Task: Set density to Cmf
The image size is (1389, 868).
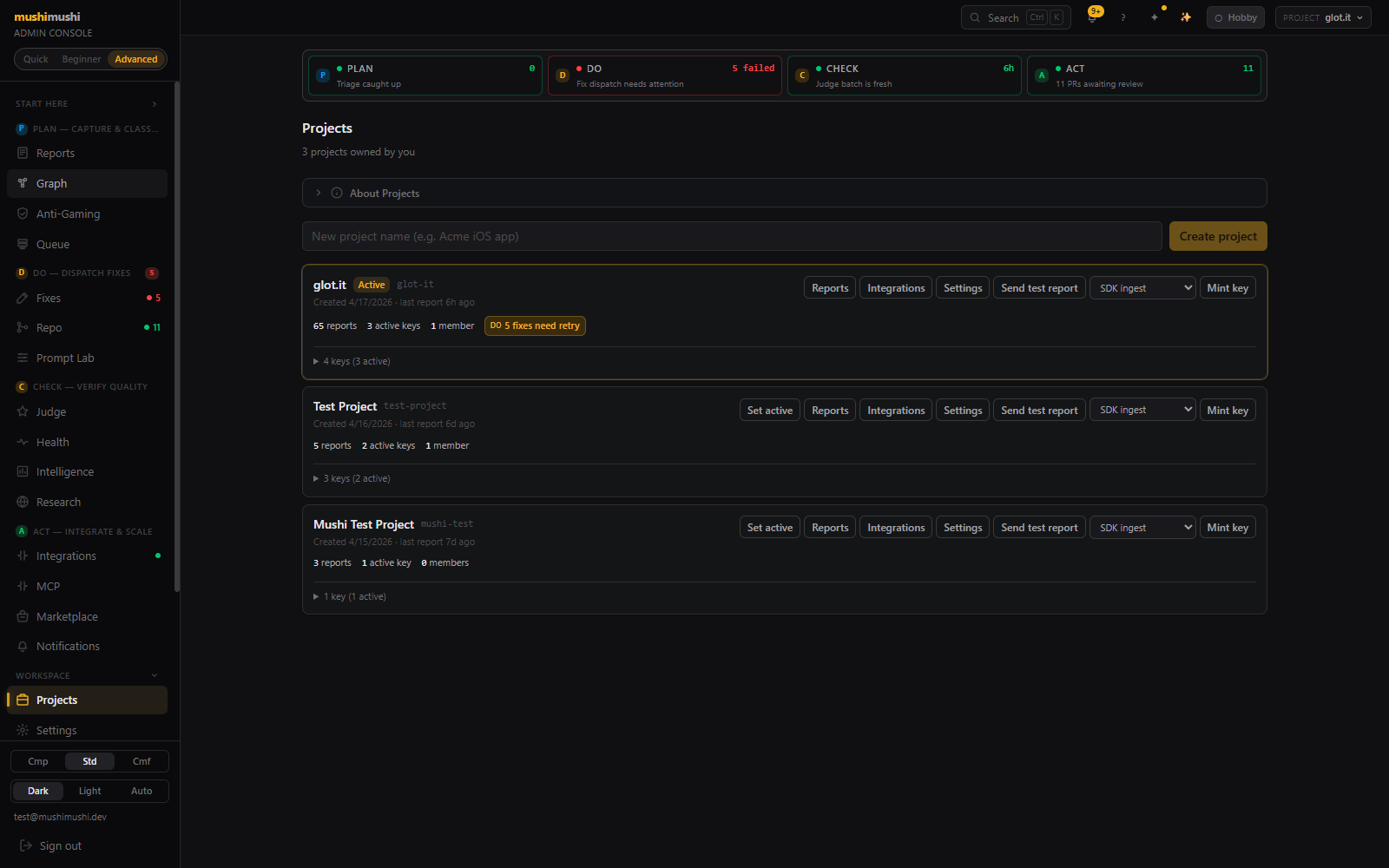Action: coord(142,761)
